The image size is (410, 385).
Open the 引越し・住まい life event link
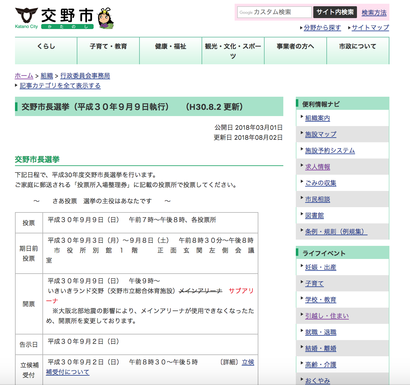coord(327,316)
